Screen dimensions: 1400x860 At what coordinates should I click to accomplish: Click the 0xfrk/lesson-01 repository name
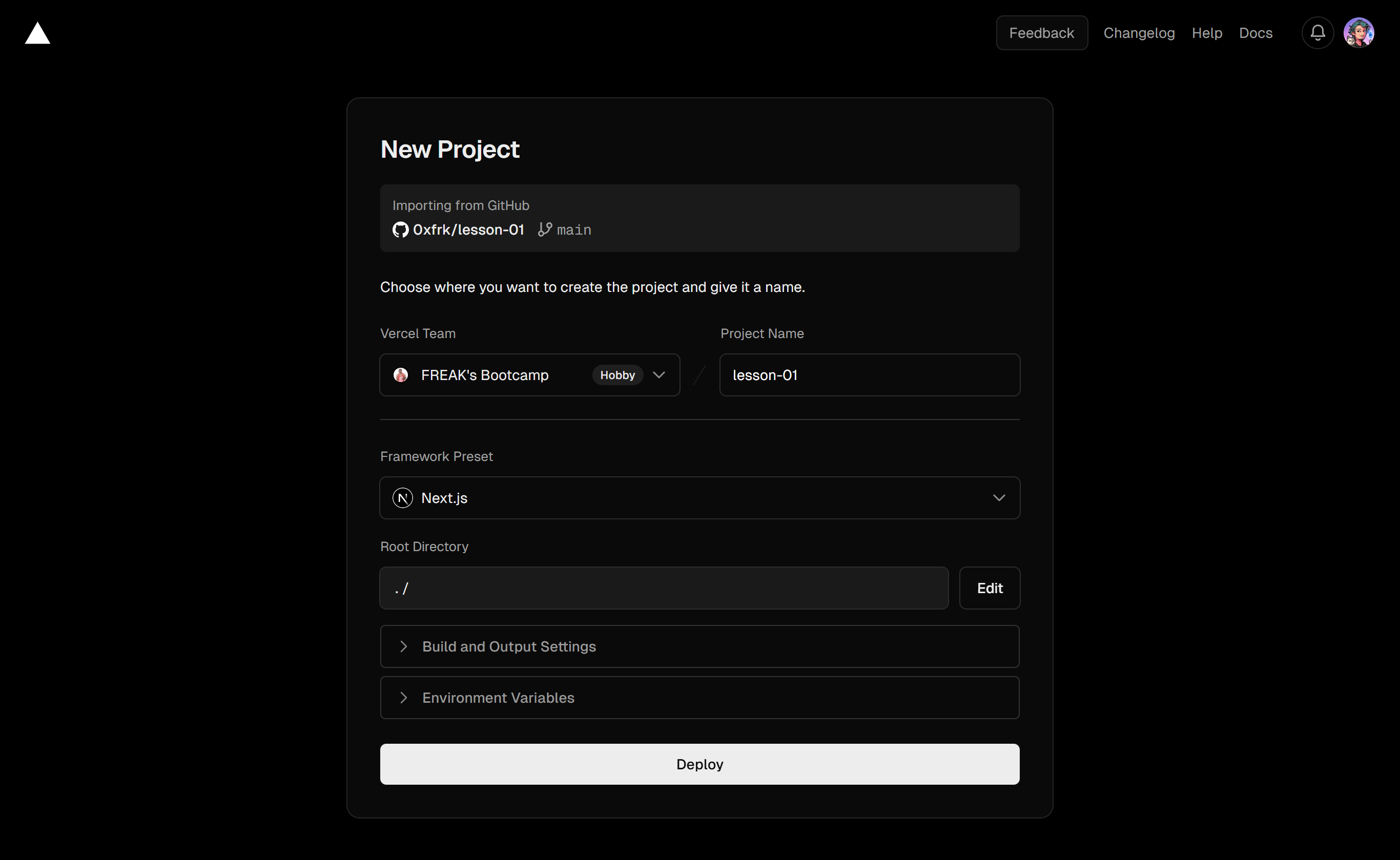click(x=468, y=230)
